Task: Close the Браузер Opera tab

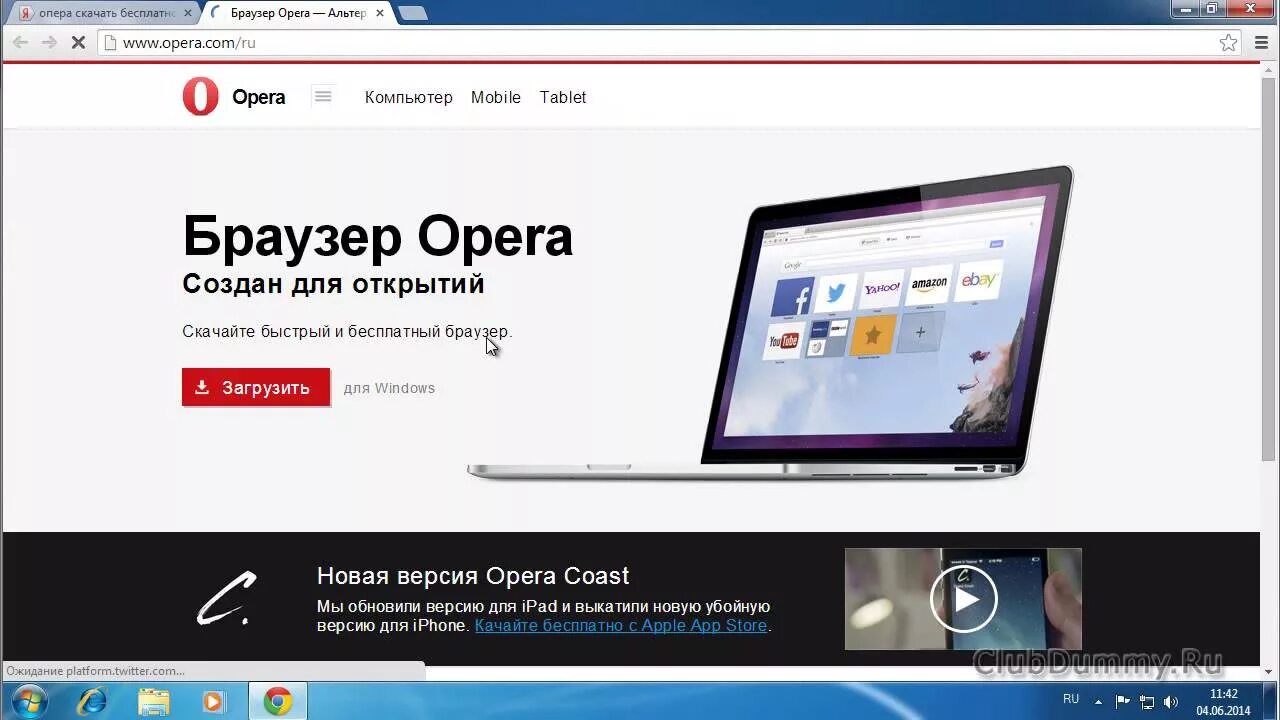Action: tap(380, 13)
